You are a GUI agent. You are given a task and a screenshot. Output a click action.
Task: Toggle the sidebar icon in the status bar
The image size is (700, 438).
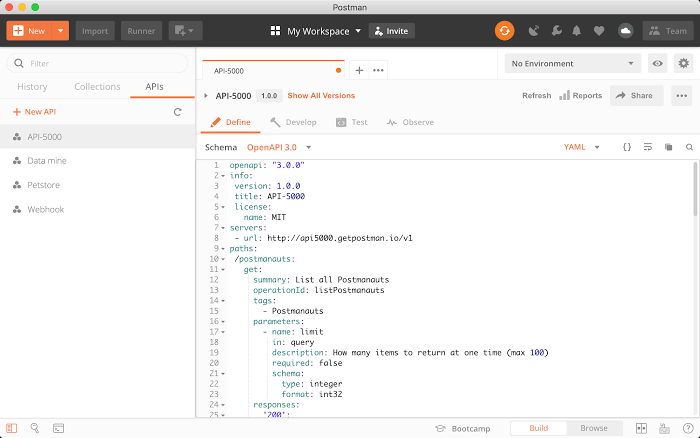12,428
